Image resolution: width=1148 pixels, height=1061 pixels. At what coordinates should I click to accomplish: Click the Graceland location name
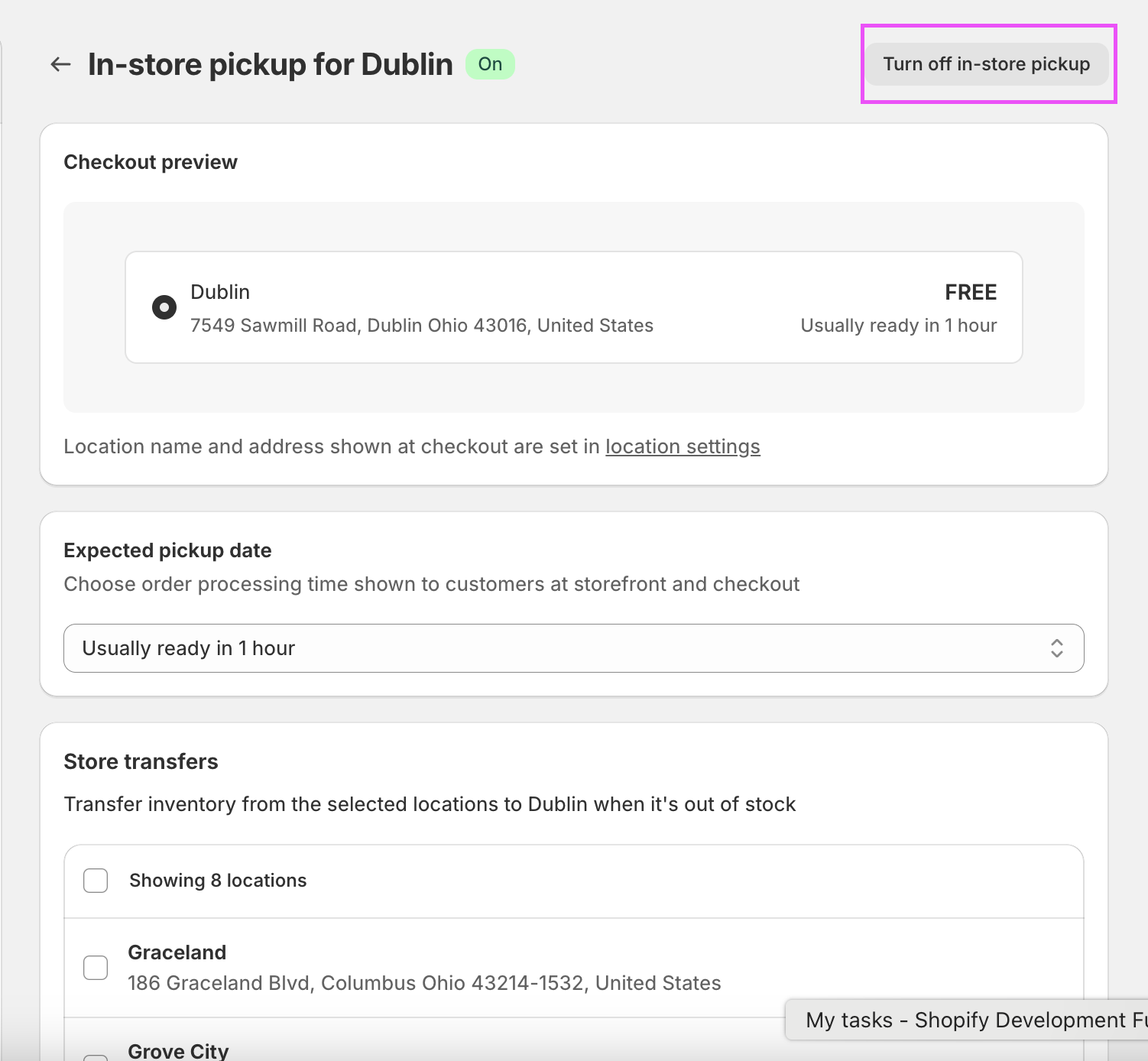click(177, 952)
